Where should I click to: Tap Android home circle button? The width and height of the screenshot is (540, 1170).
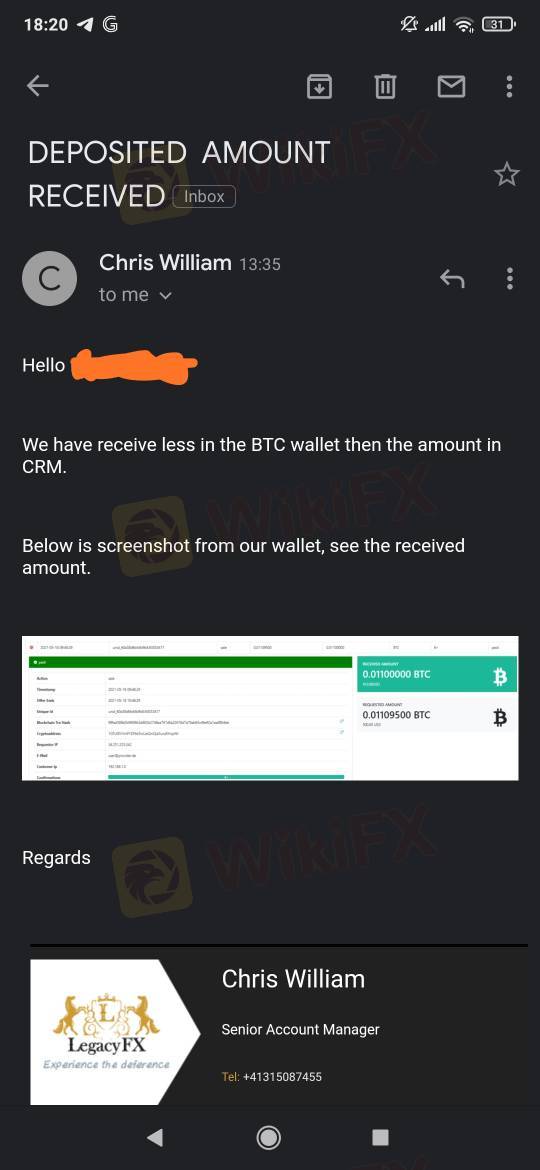pos(269,1137)
